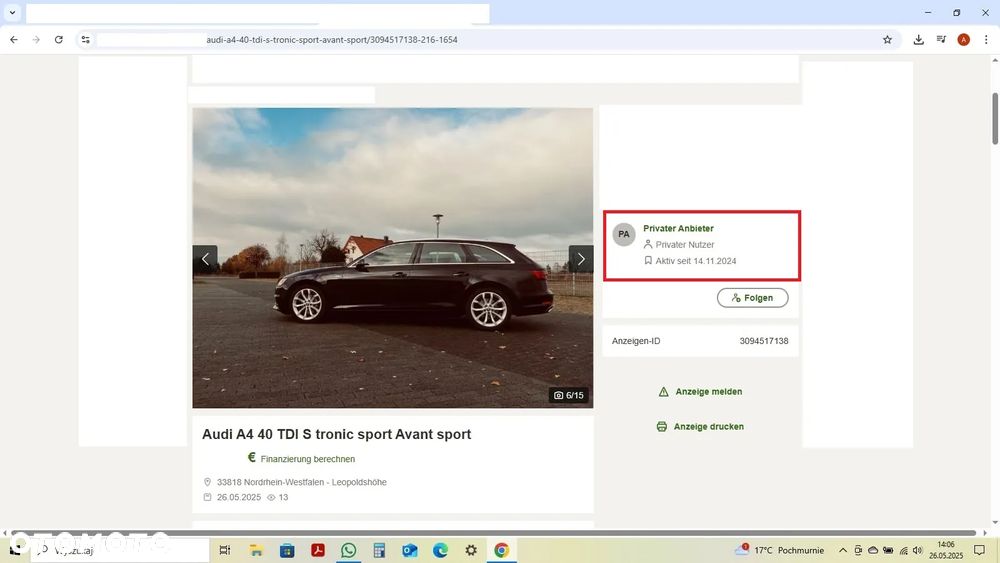The height and width of the screenshot is (563, 1000).
Task: Show the previous car photo
Action: [205, 259]
